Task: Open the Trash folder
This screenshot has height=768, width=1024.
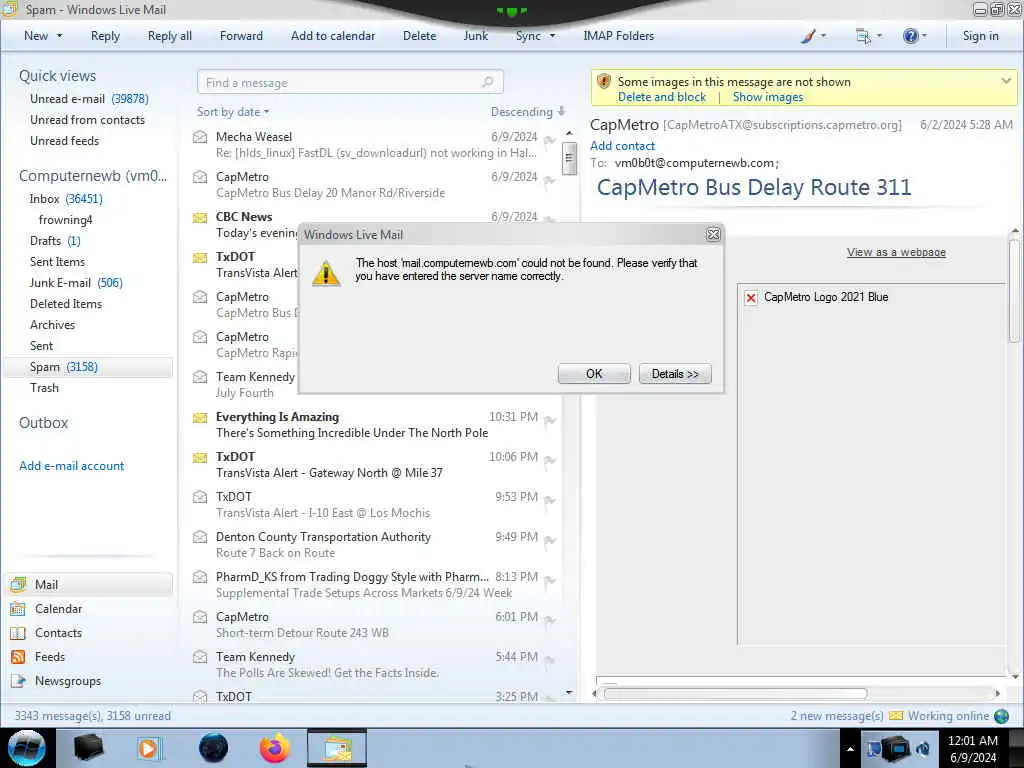Action: pos(44,387)
